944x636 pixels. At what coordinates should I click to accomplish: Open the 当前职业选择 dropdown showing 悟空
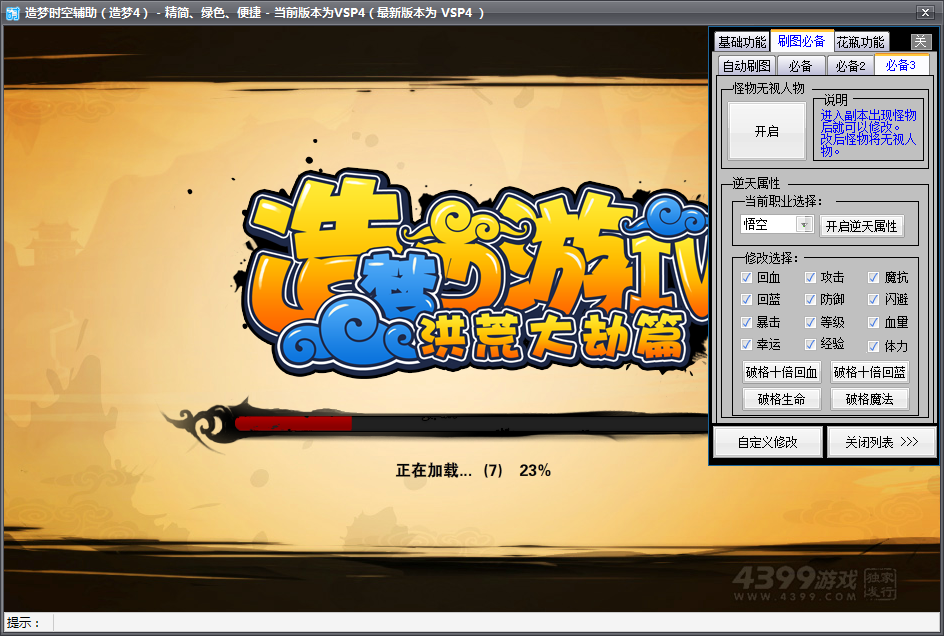[776, 225]
